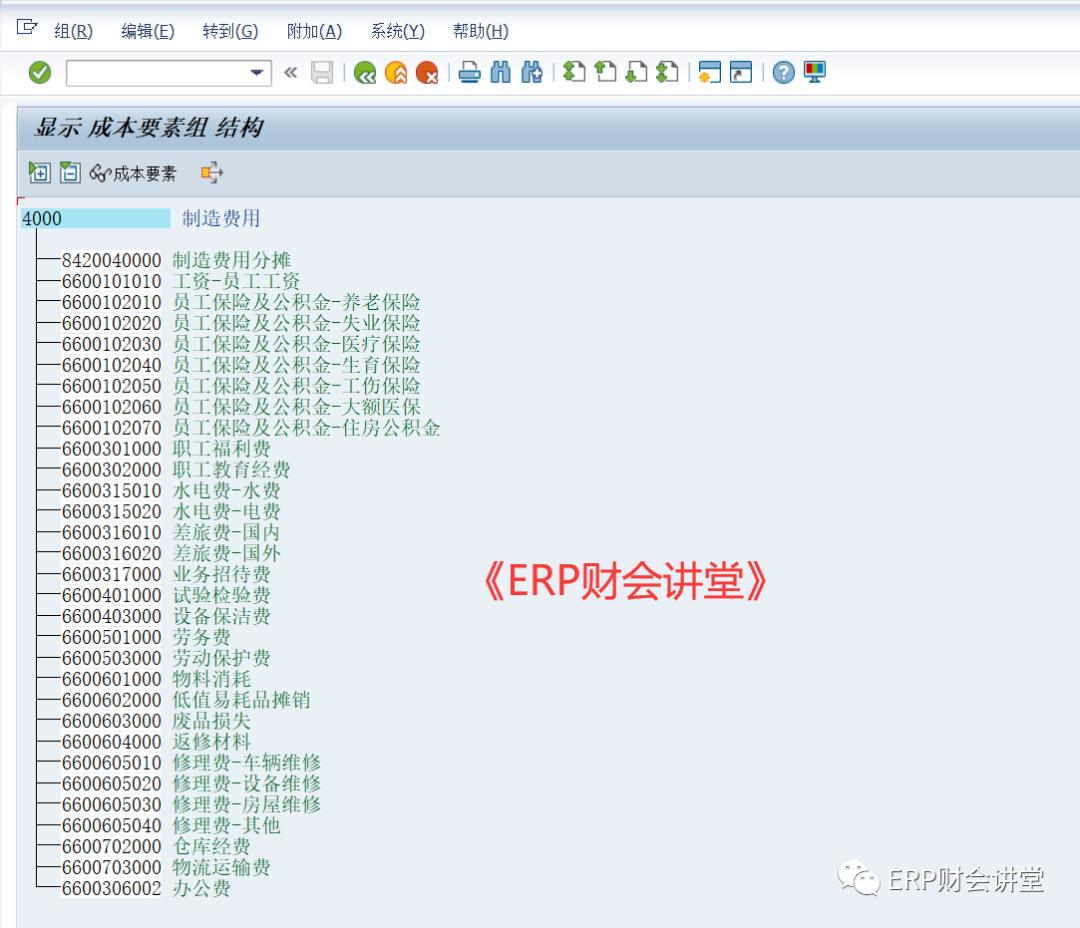Select cost element 6600317000 业务招待费
1080x928 pixels.
tap(111, 574)
